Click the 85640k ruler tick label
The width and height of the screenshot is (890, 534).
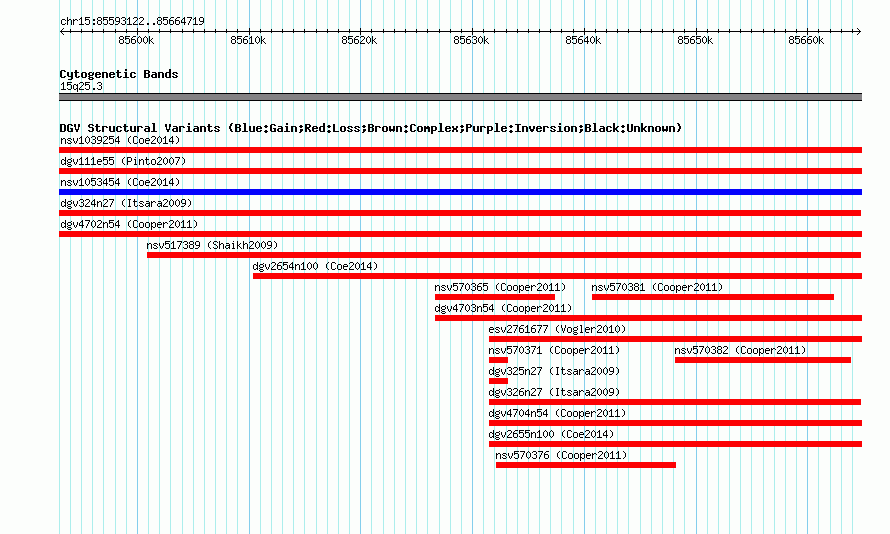click(583, 40)
